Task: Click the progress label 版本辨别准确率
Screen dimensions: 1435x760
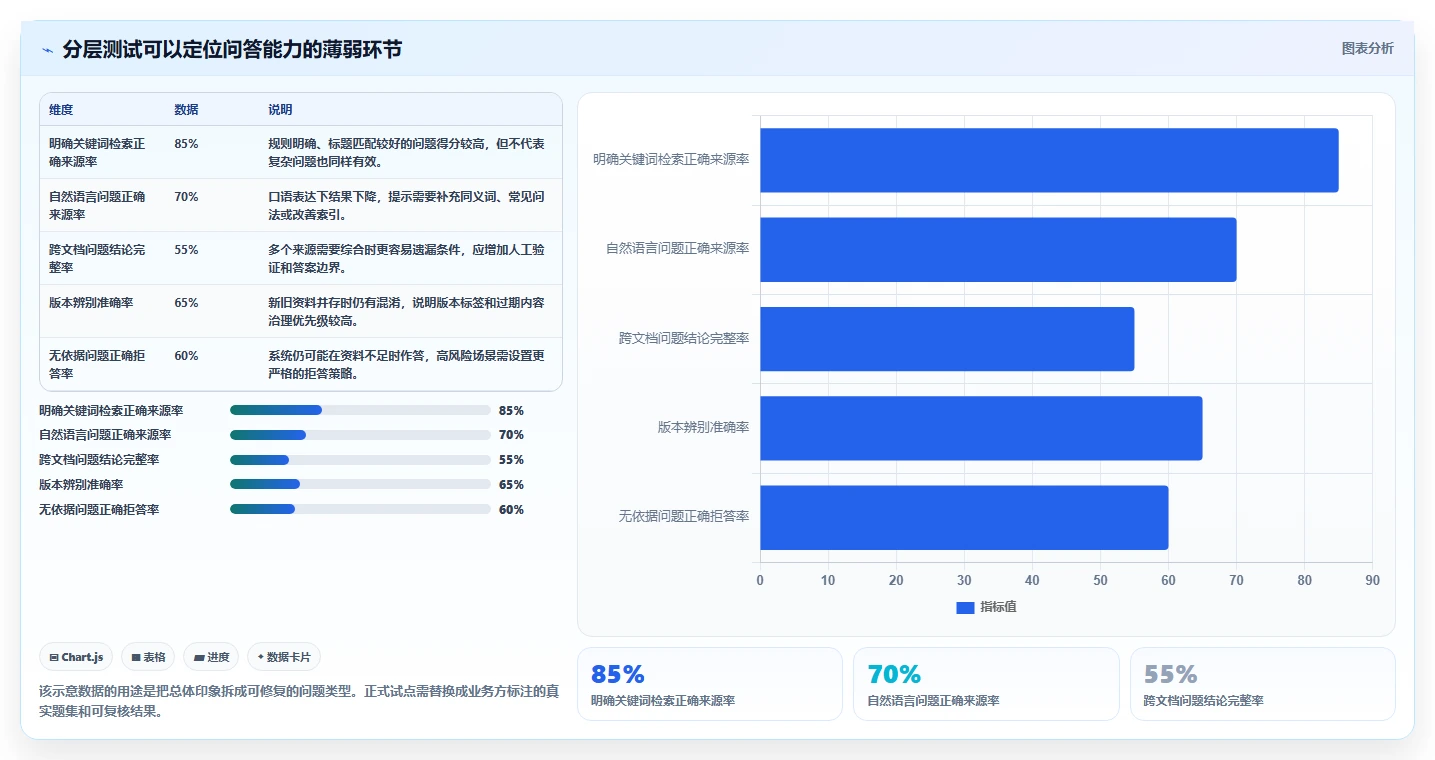Action: [81, 485]
